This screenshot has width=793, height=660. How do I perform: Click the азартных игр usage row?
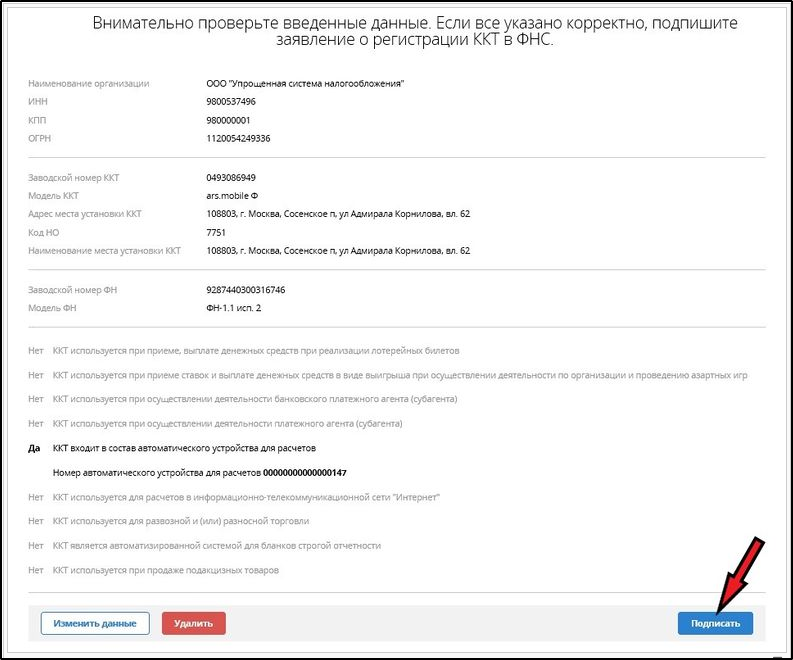[x=400, y=375]
